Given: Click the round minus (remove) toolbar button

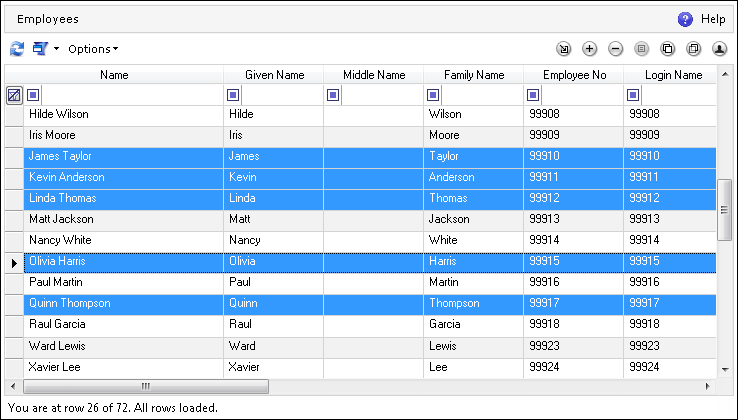Looking at the screenshot, I should coord(615,48).
